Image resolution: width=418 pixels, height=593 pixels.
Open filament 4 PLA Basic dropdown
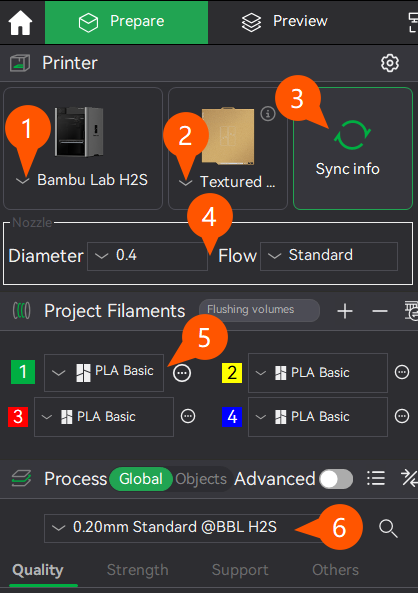(318, 417)
